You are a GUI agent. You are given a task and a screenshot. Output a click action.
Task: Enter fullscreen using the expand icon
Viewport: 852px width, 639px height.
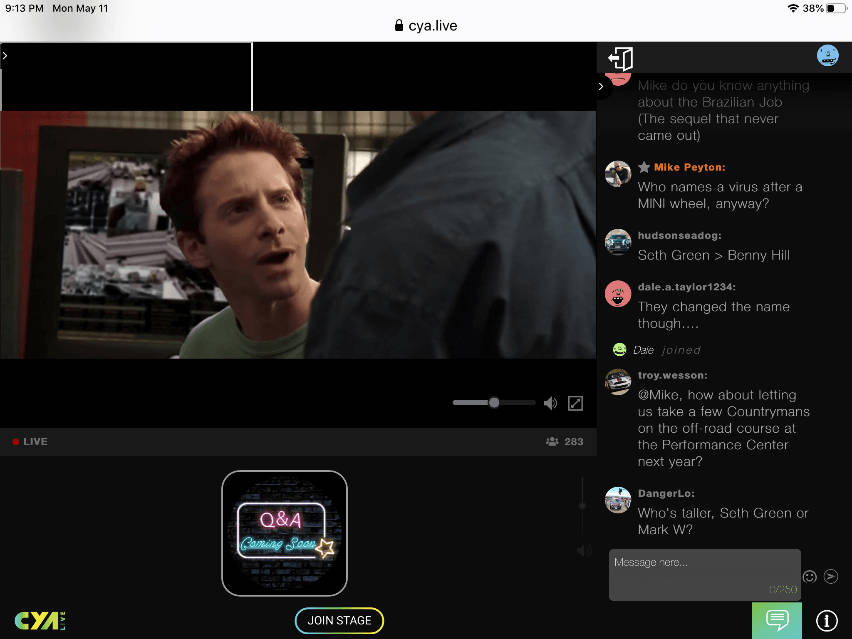(x=575, y=403)
